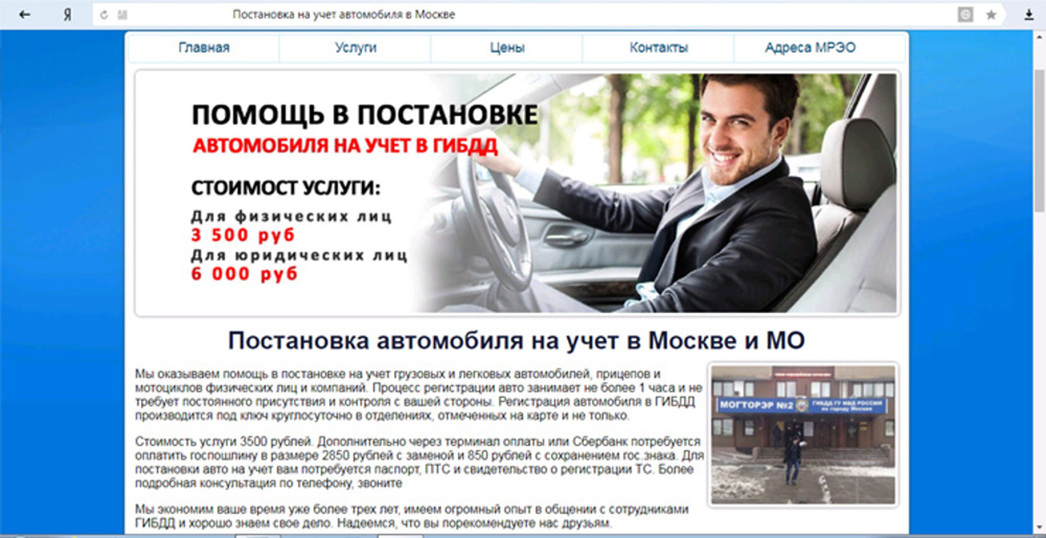The height and width of the screenshot is (538, 1046).
Task: Open the Контакты menu tab
Action: coord(658,48)
